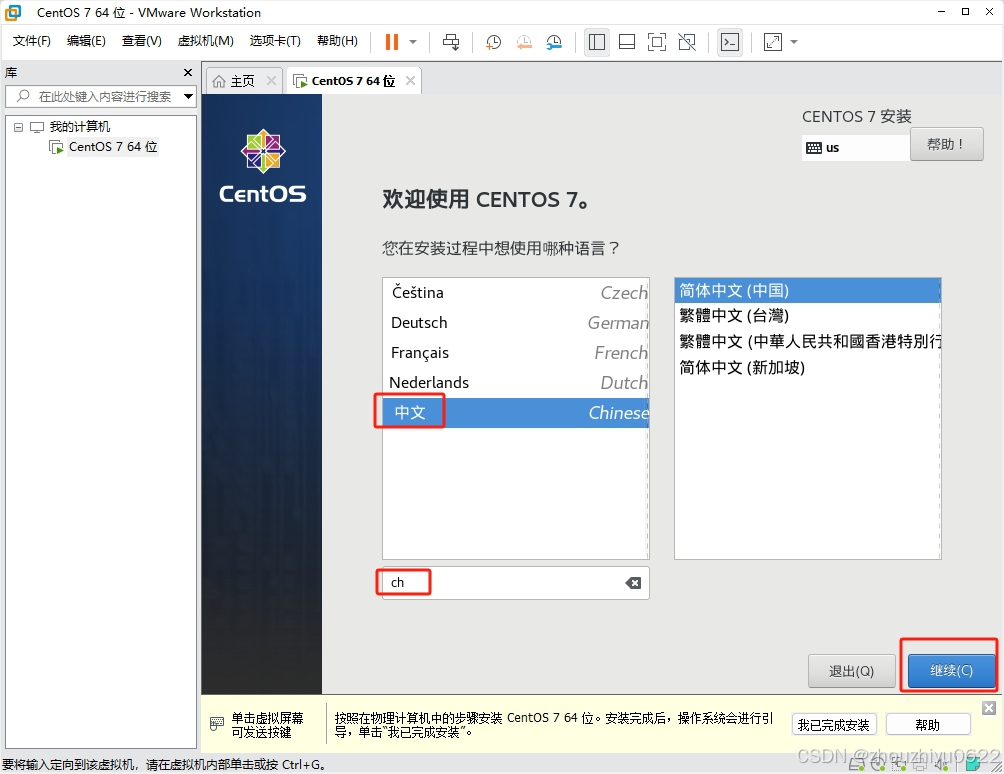This screenshot has height=774, width=1004.
Task: Click the 退出(Q) button
Action: (851, 671)
